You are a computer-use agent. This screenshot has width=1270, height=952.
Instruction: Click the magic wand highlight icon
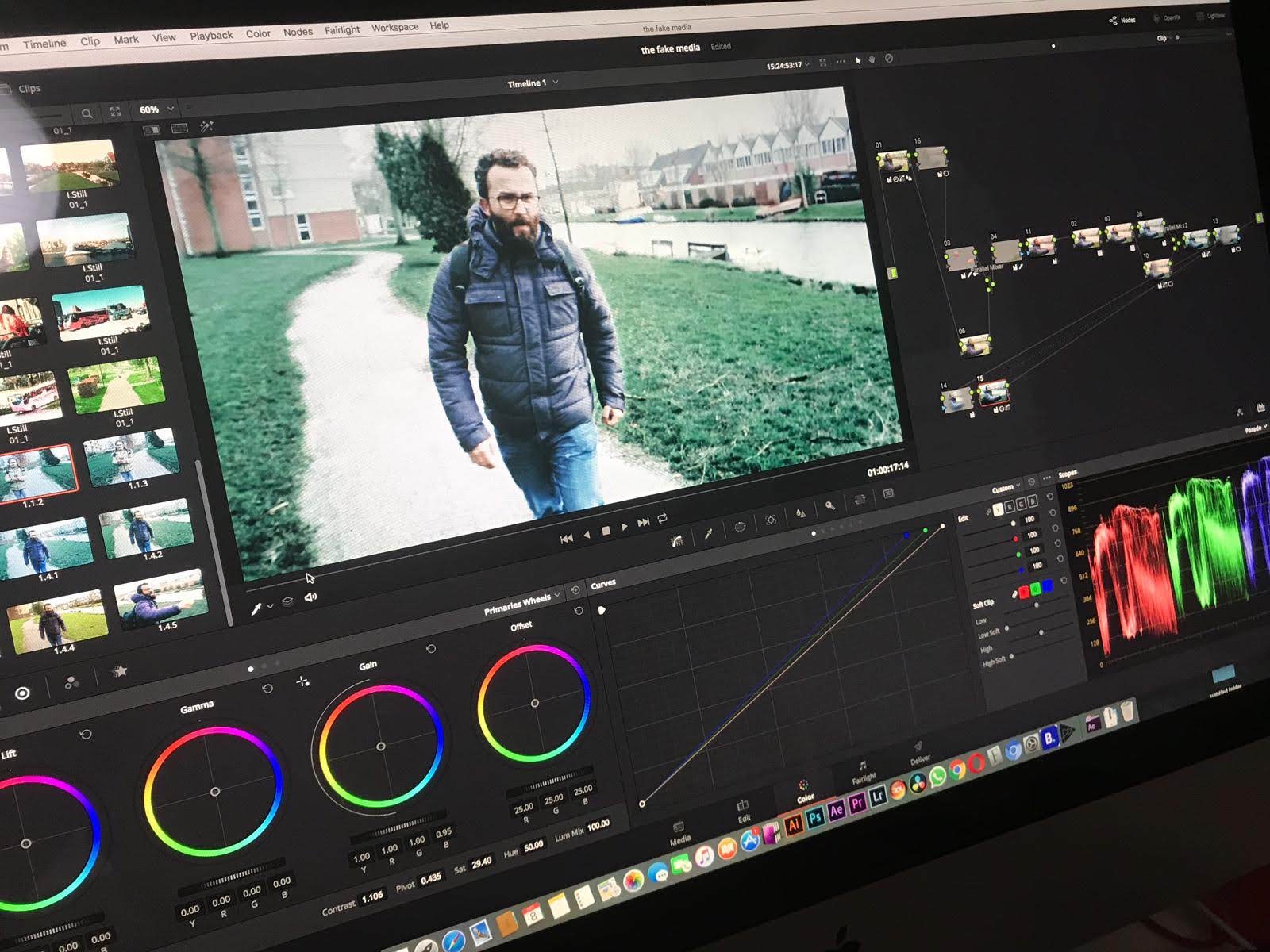[x=206, y=126]
